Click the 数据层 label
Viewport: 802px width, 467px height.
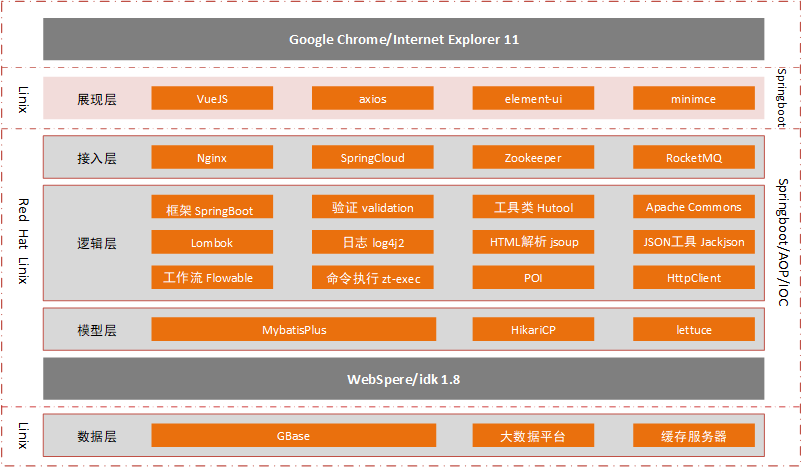tap(97, 436)
